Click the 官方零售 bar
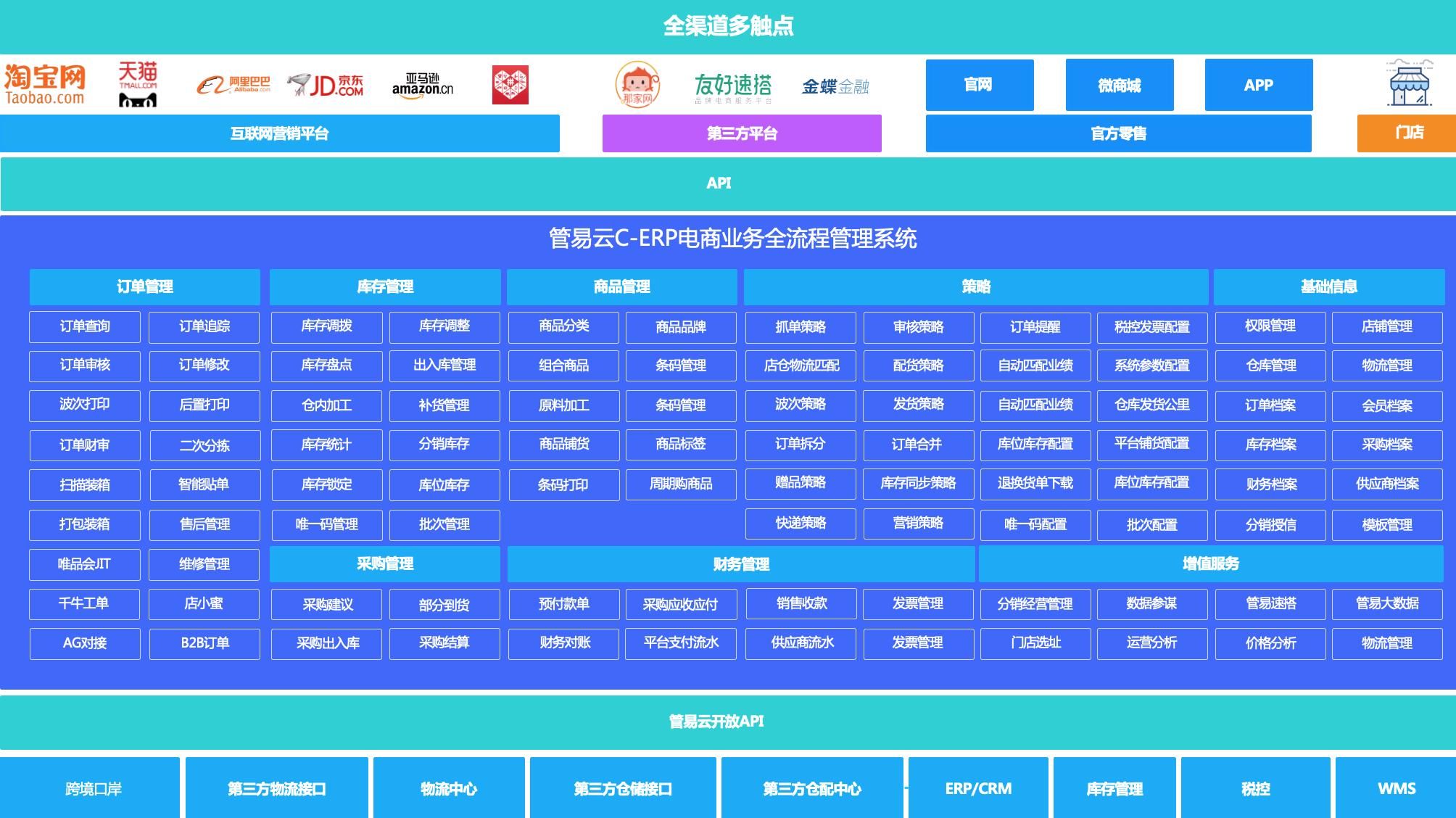The height and width of the screenshot is (818, 1456). coord(1119,133)
